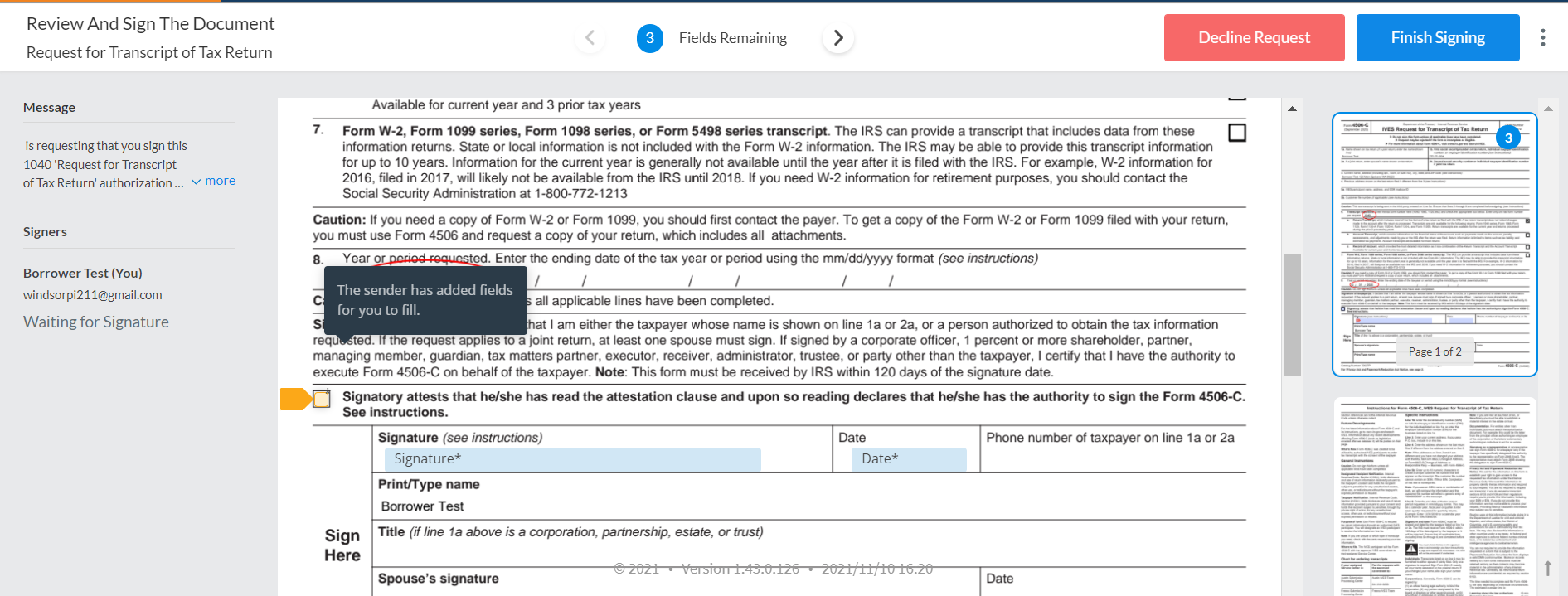Viewport: 1568px width, 596px height.
Task: Open the second page instructions thumbnail
Action: [1435, 497]
